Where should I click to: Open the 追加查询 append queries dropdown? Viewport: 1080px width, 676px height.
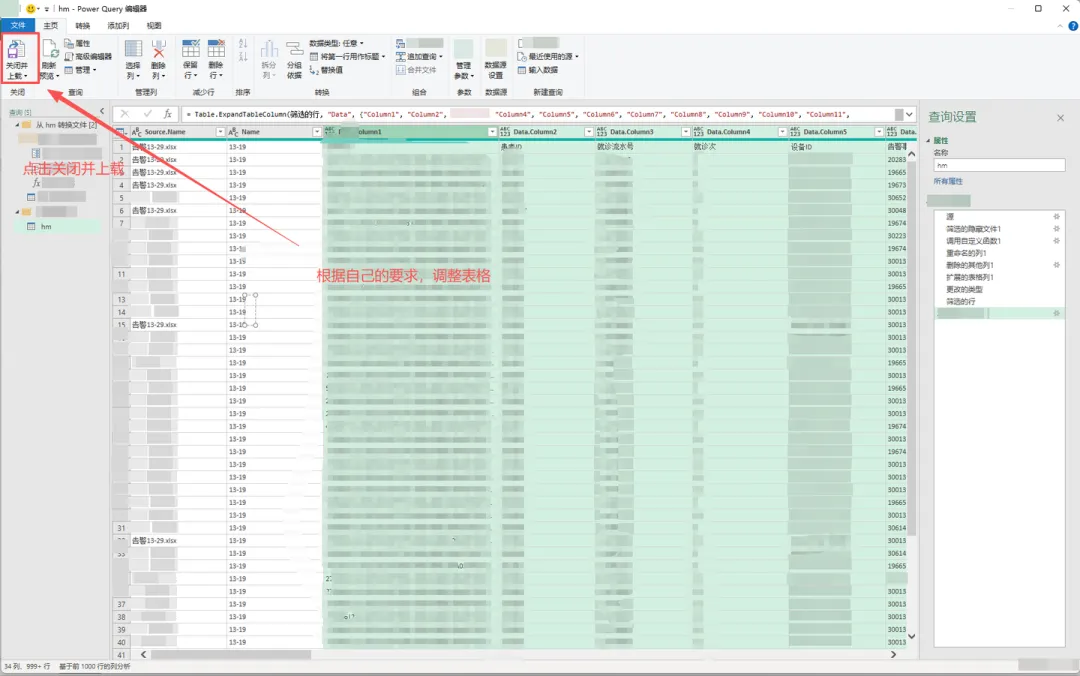tap(419, 57)
